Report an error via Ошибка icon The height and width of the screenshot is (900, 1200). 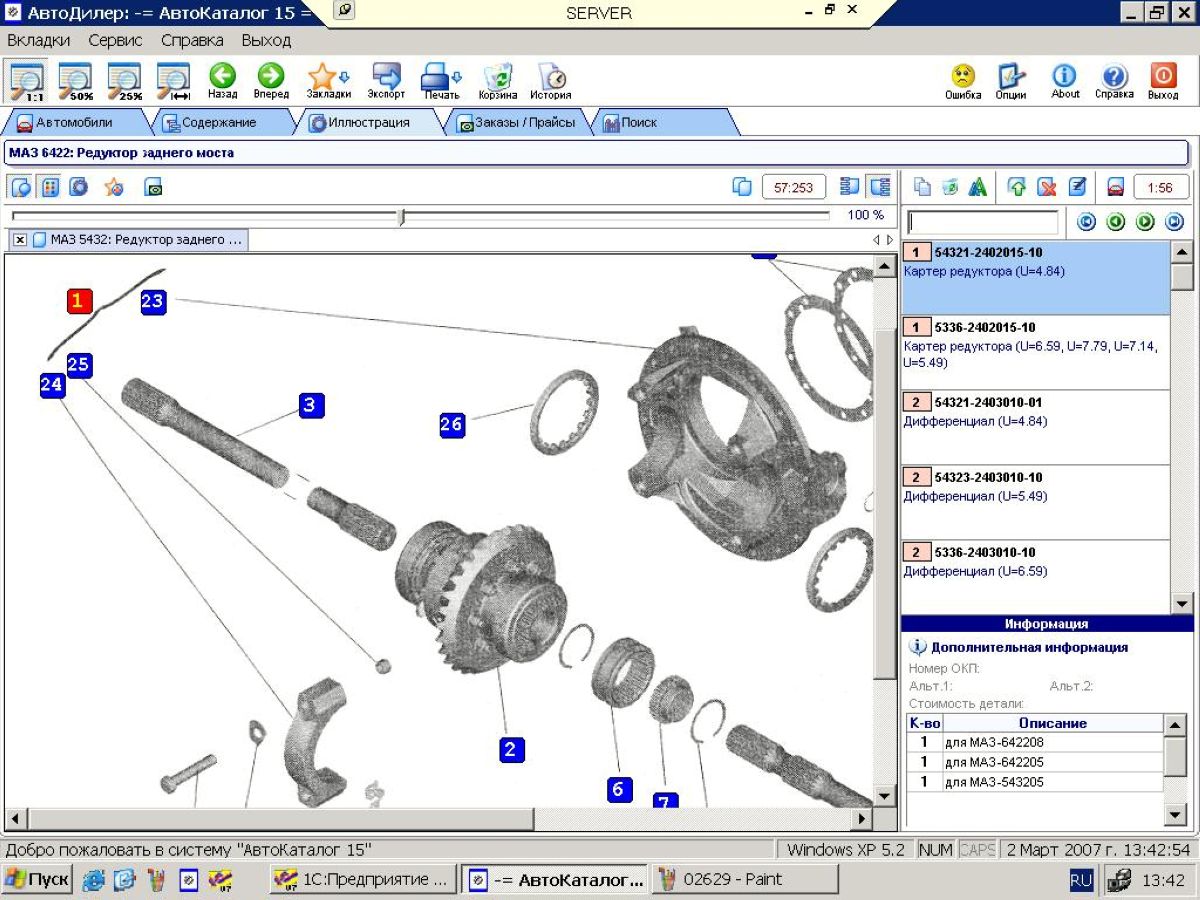(963, 82)
